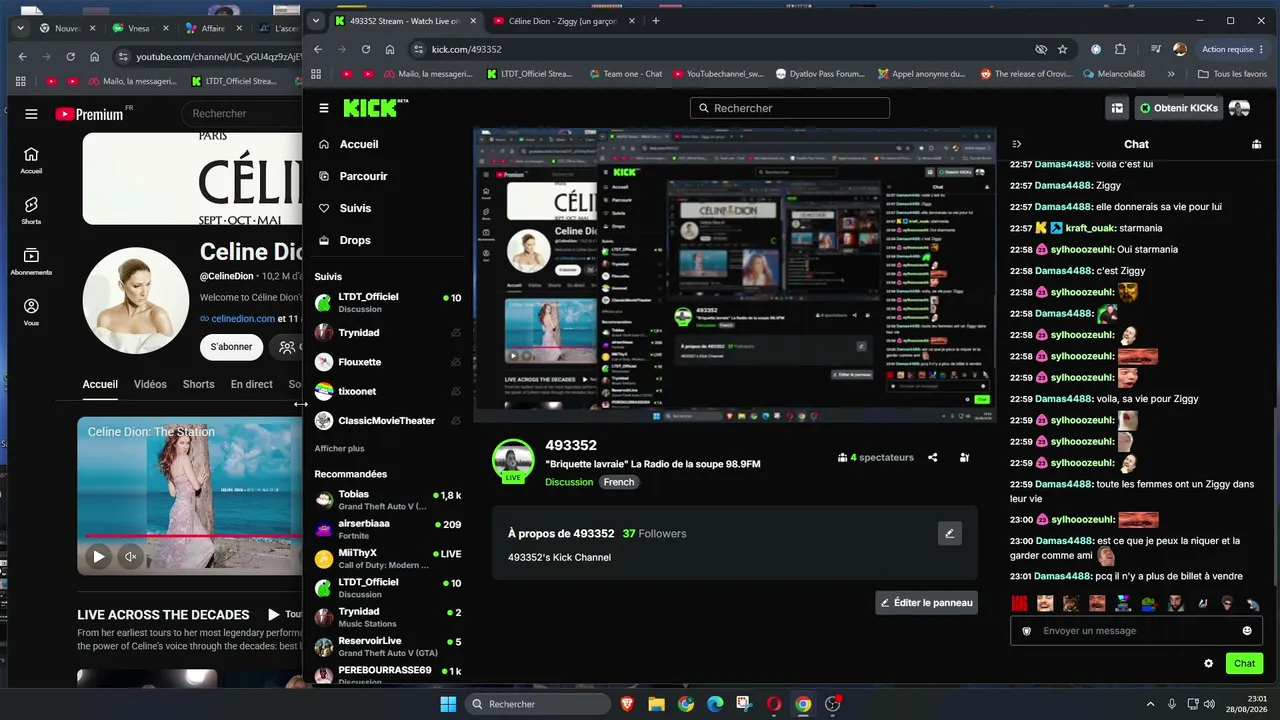Unmute the Celine Dion channel trailer video
Image resolution: width=1280 pixels, height=720 pixels.
click(130, 557)
